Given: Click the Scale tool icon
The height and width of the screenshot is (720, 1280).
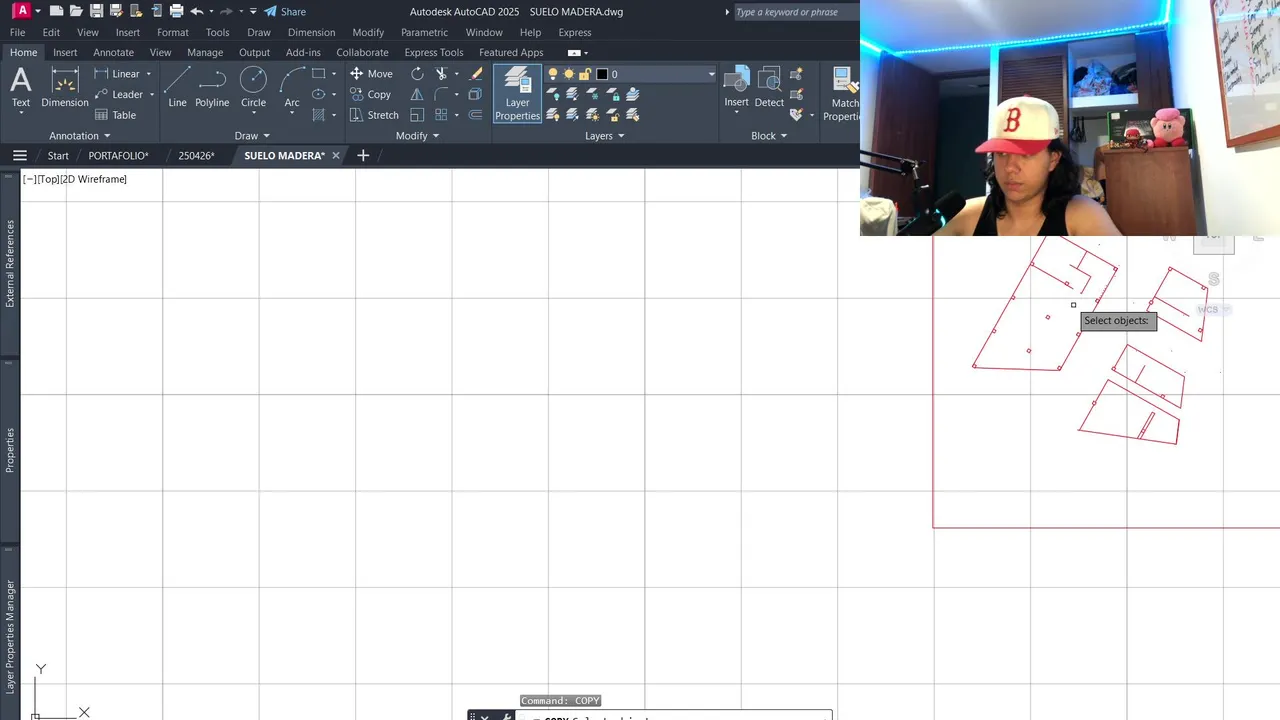Looking at the screenshot, I should coord(417,115).
